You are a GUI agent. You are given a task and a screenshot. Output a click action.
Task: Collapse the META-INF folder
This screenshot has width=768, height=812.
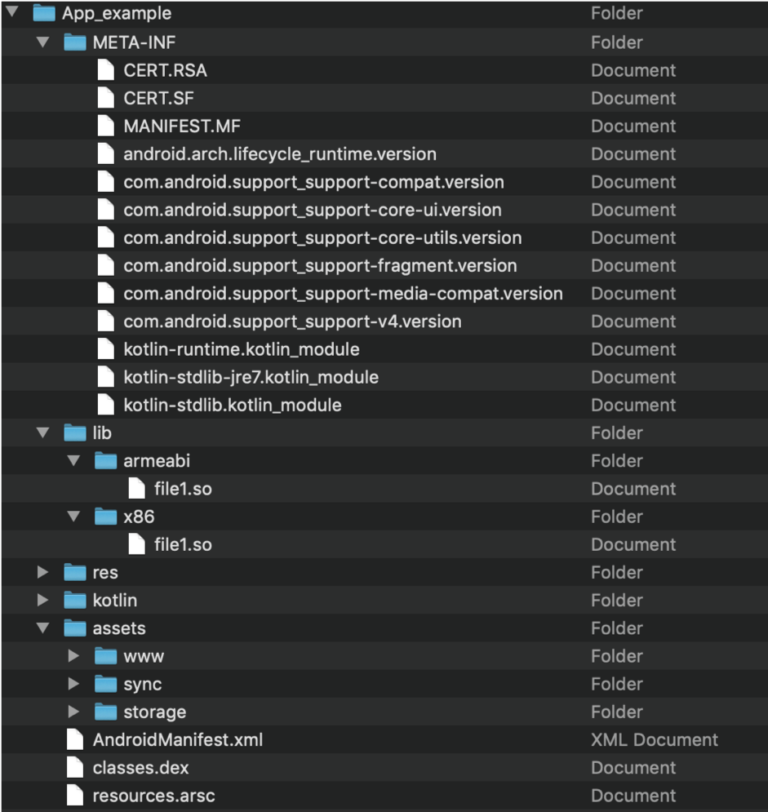coord(42,42)
